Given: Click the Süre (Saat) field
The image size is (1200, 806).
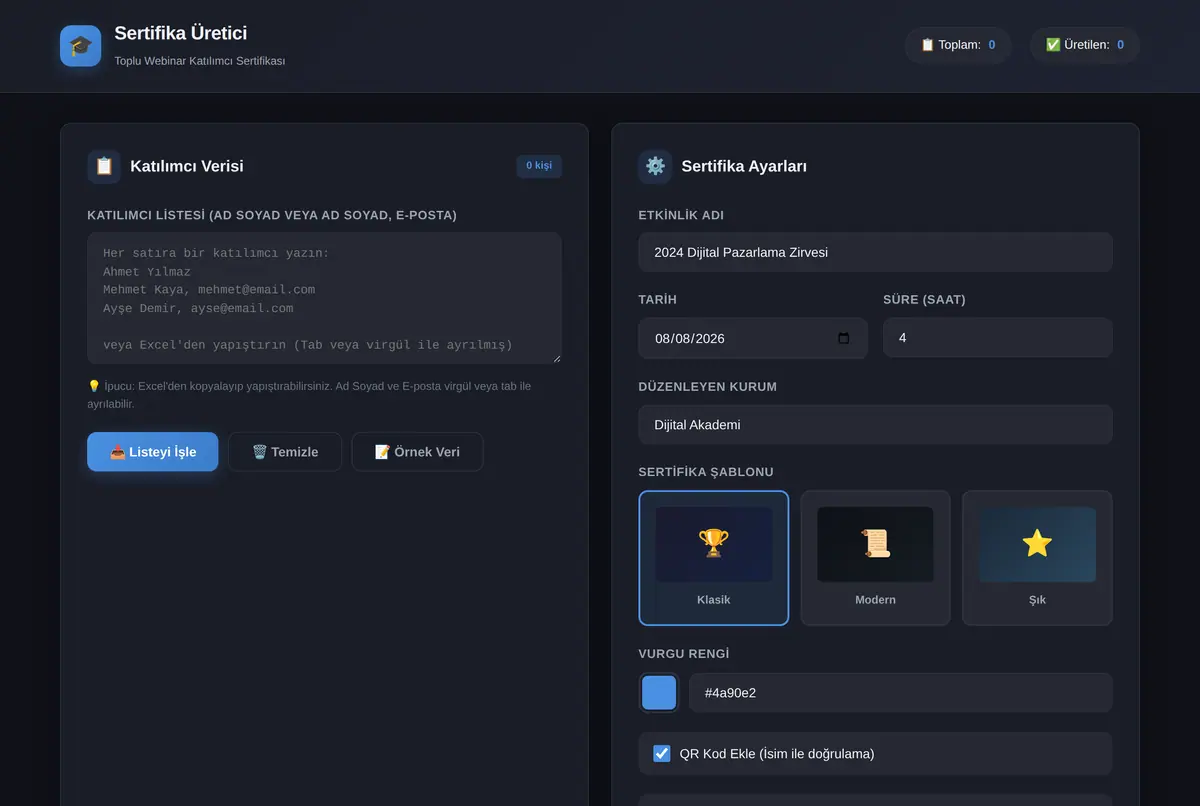Looking at the screenshot, I should (997, 338).
